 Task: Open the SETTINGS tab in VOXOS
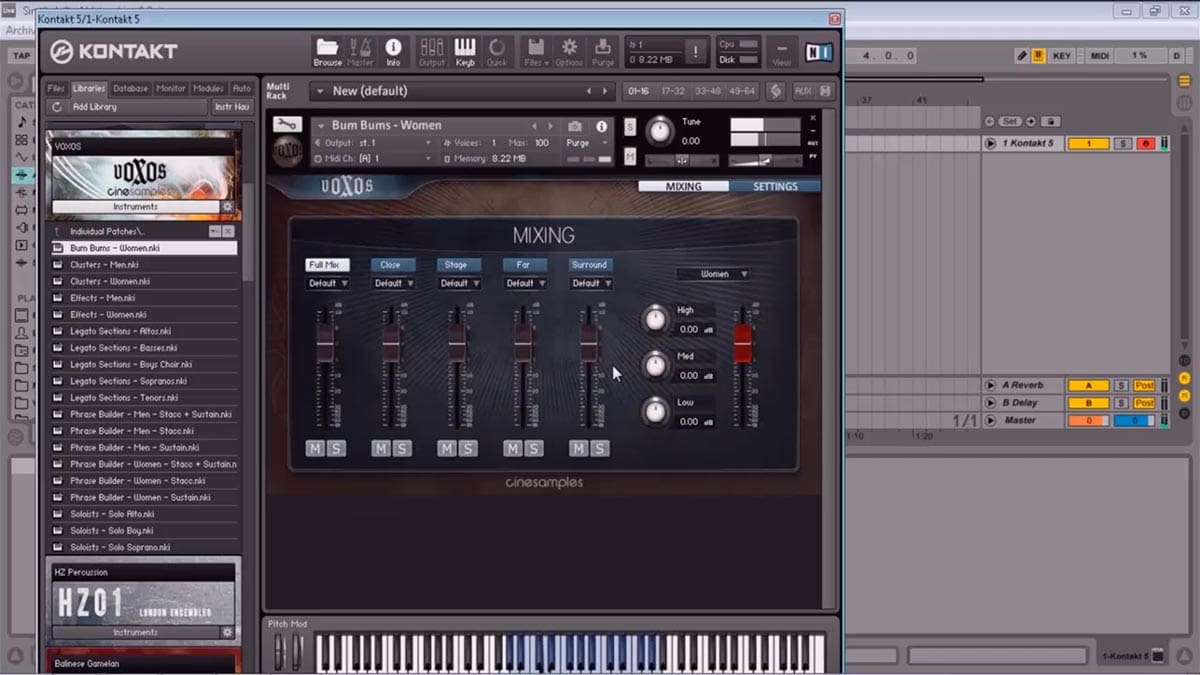tap(775, 186)
